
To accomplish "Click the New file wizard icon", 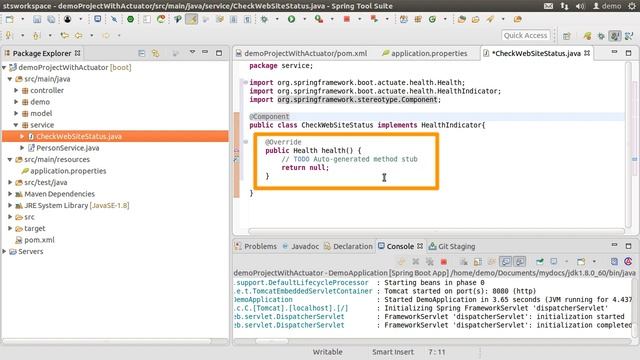I will click(x=9, y=19).
